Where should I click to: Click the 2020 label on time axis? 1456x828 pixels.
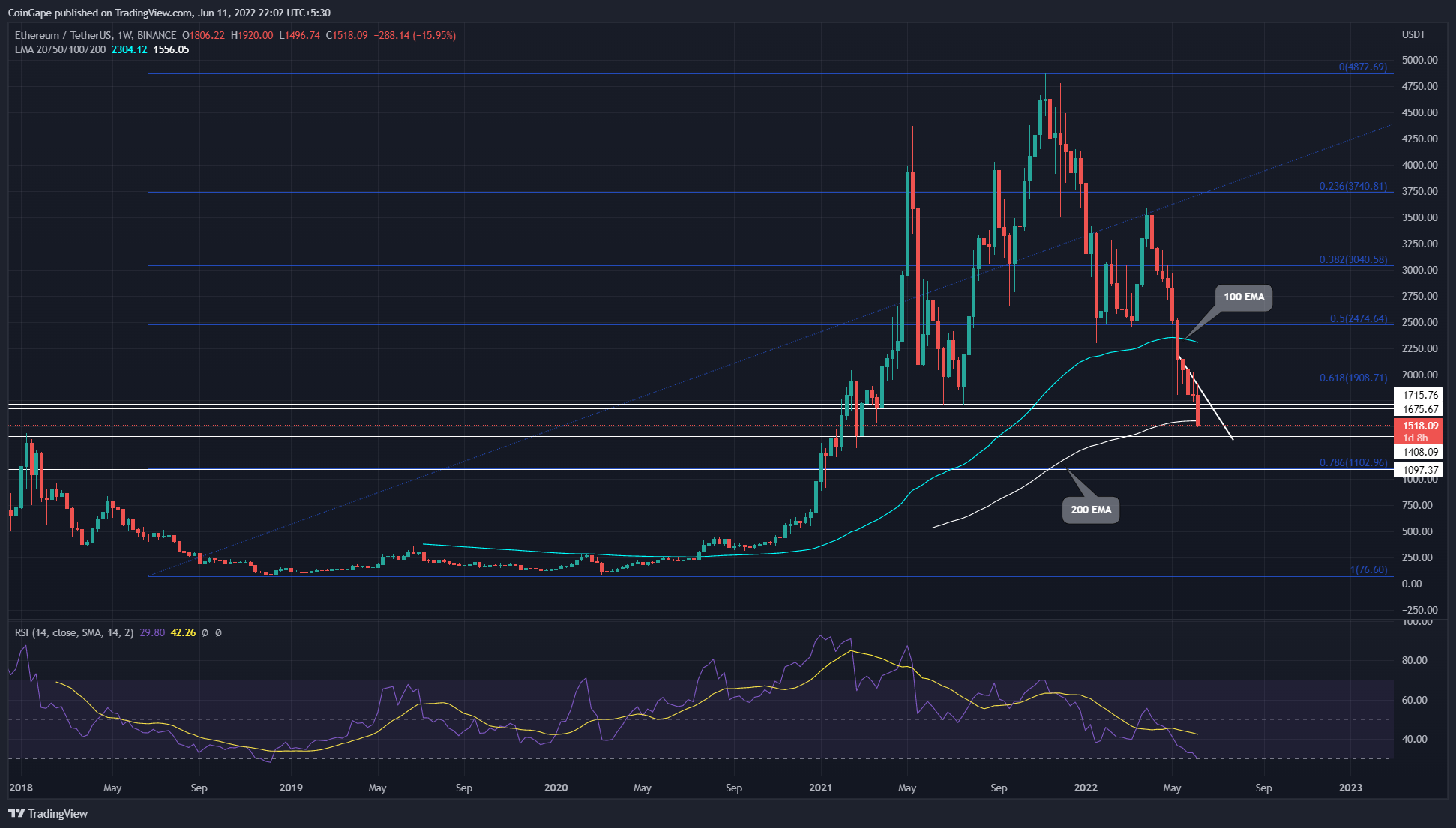point(556,788)
